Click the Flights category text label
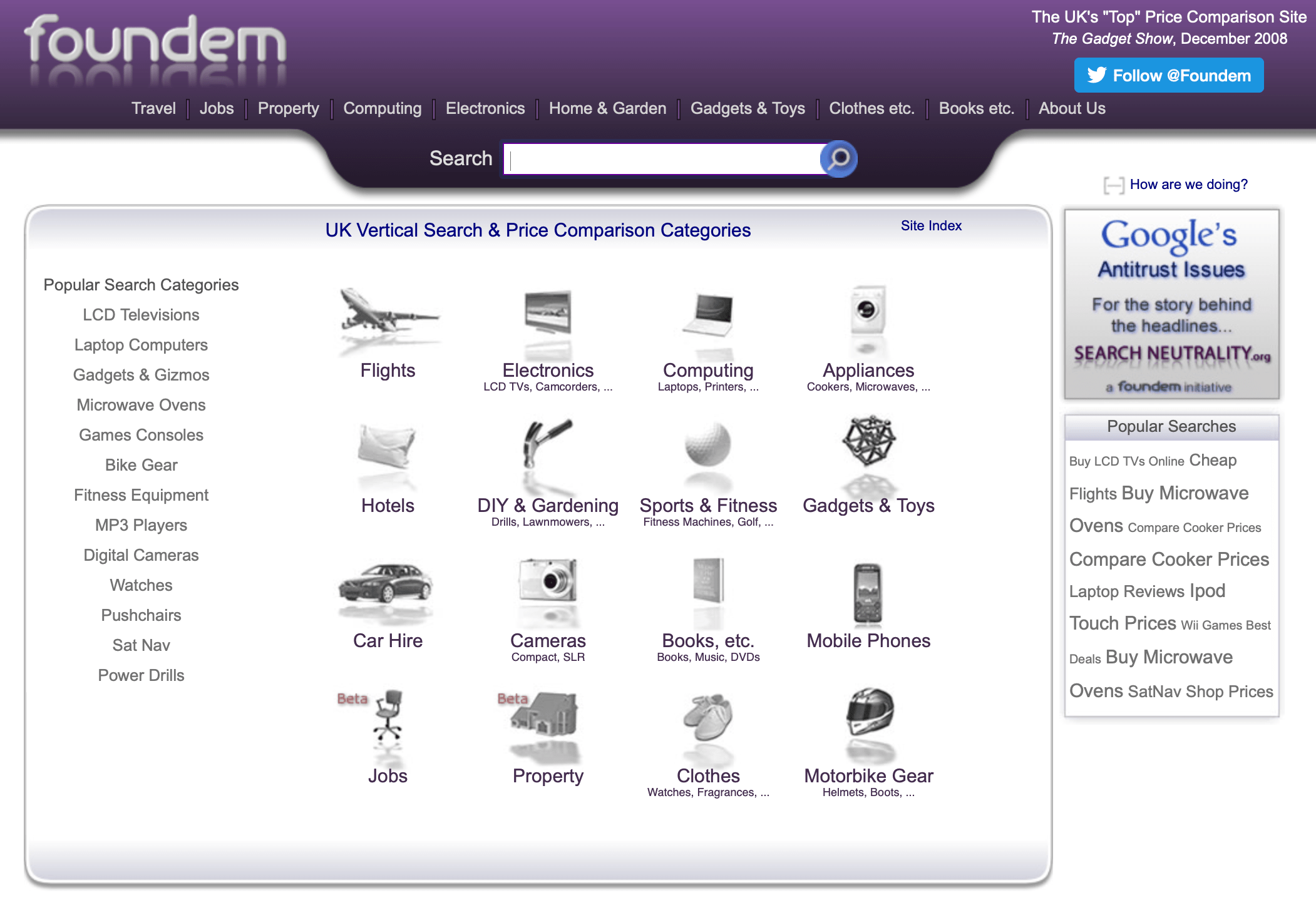 pos(388,371)
